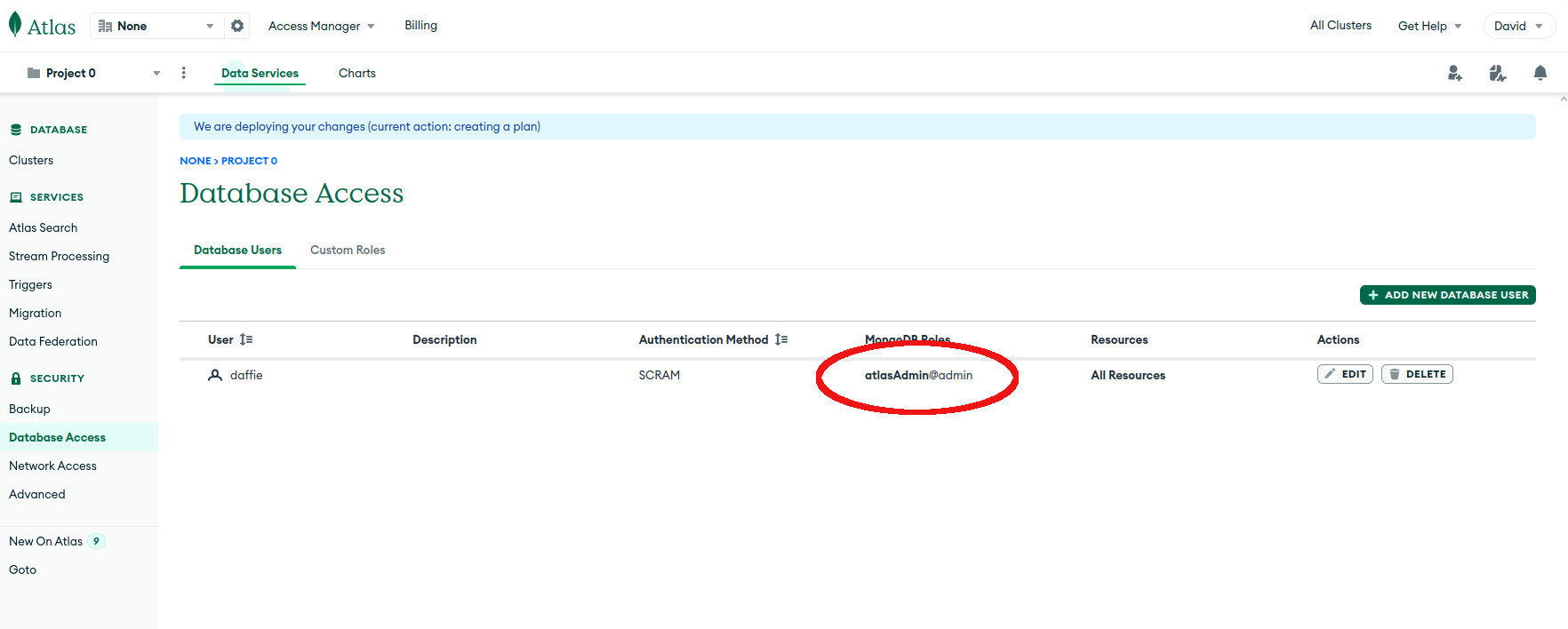The image size is (1568, 629).
Task: Click the PROJECT 0 breadcrumb link
Action: click(249, 161)
